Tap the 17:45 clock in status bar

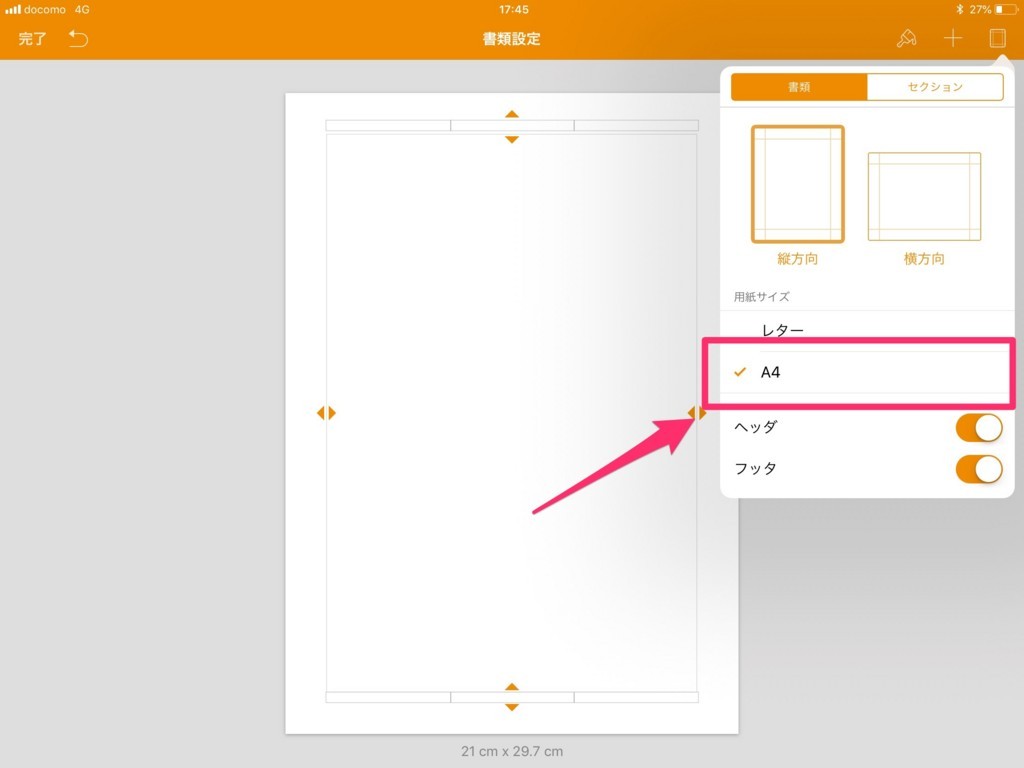(x=513, y=10)
